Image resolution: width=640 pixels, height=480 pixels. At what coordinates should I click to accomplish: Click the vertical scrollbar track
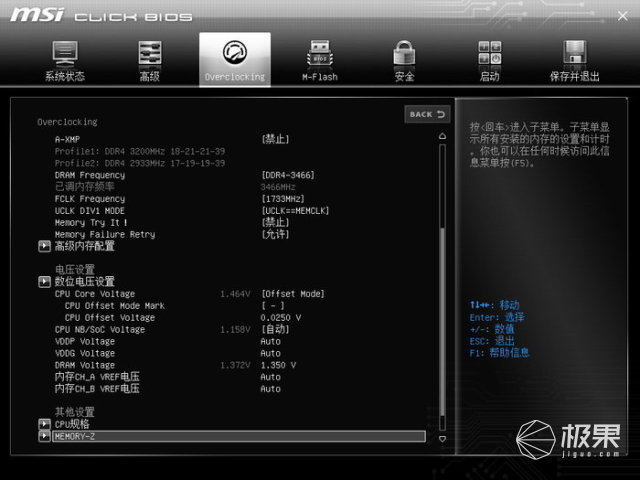(441, 300)
